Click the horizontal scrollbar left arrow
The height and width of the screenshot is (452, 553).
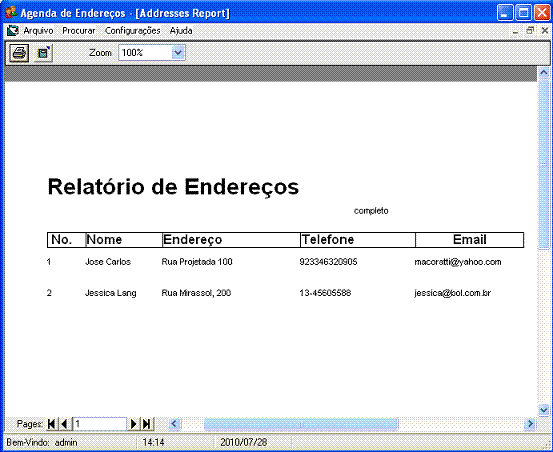[175, 423]
